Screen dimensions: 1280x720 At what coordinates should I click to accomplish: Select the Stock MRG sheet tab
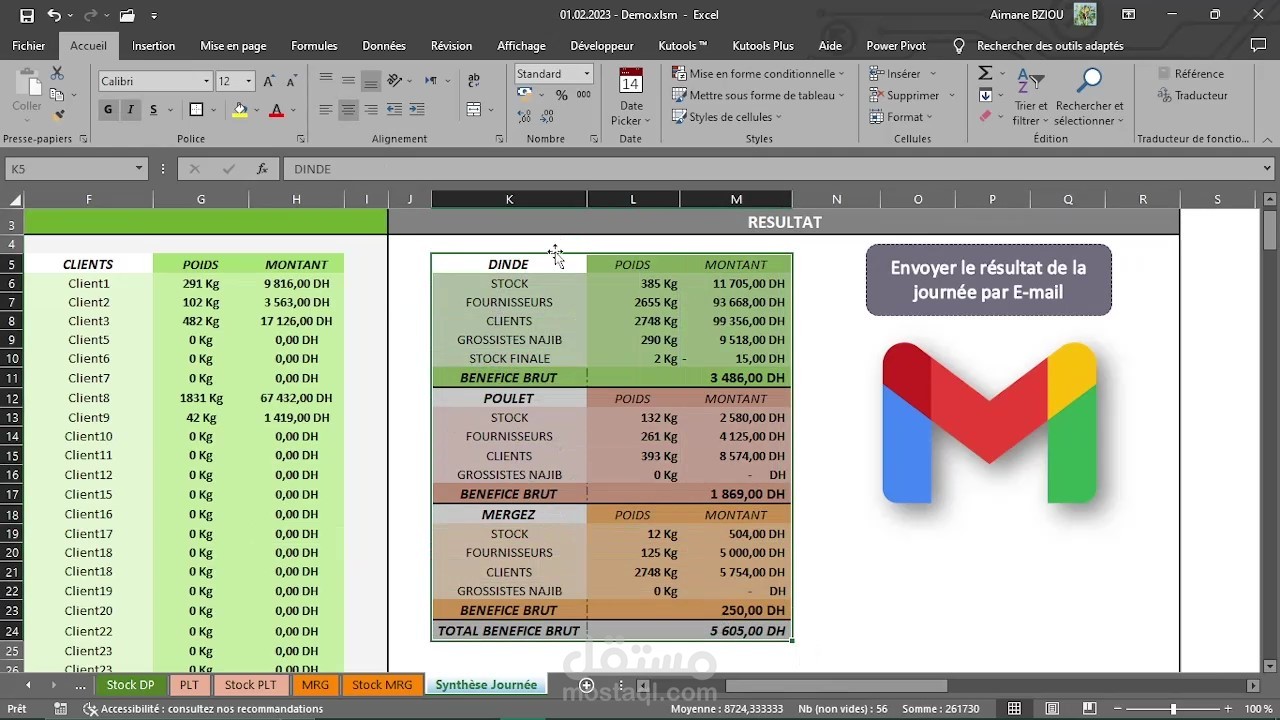click(x=382, y=685)
